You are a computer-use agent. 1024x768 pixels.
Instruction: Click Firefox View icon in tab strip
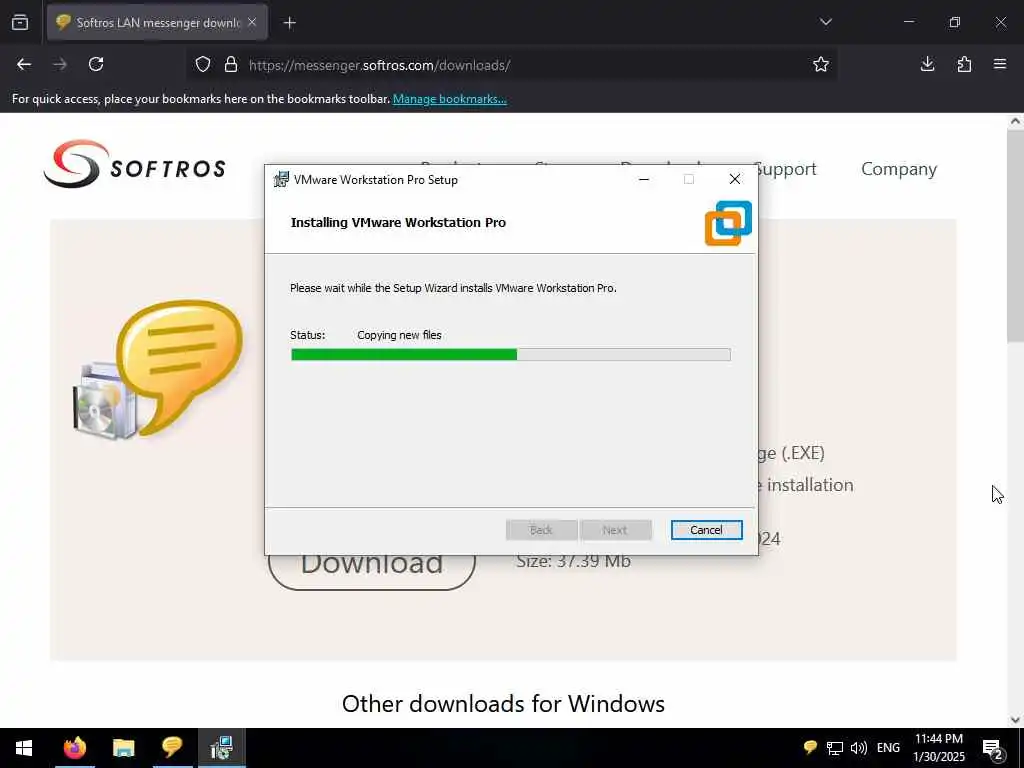pyautogui.click(x=20, y=22)
